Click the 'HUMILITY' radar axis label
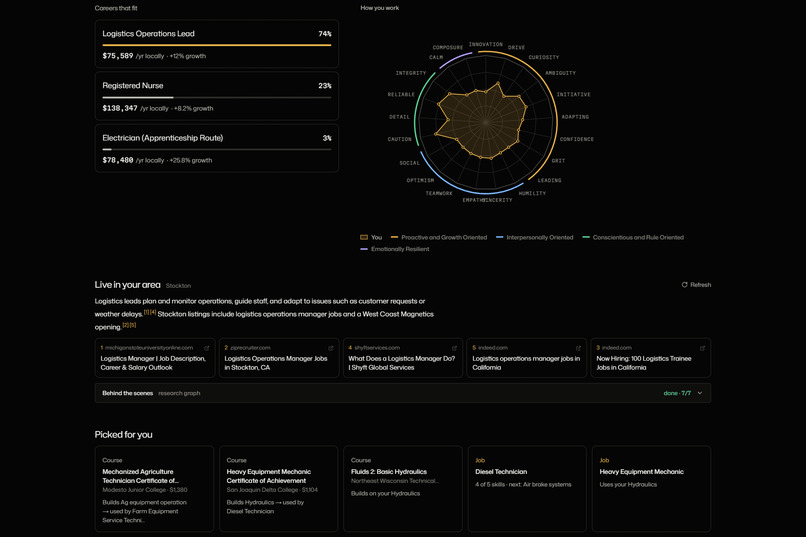Screen dimensions: 806x537 click(532, 193)
